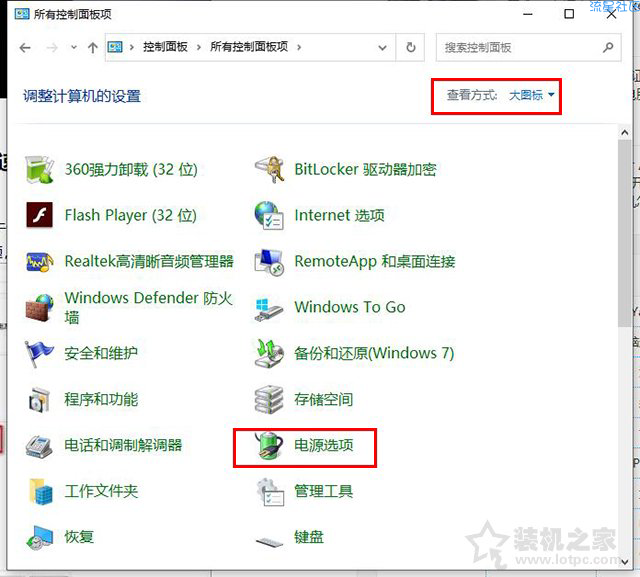Open the Realtek audio manager icon
The width and height of the screenshot is (640, 577).
coord(39,261)
